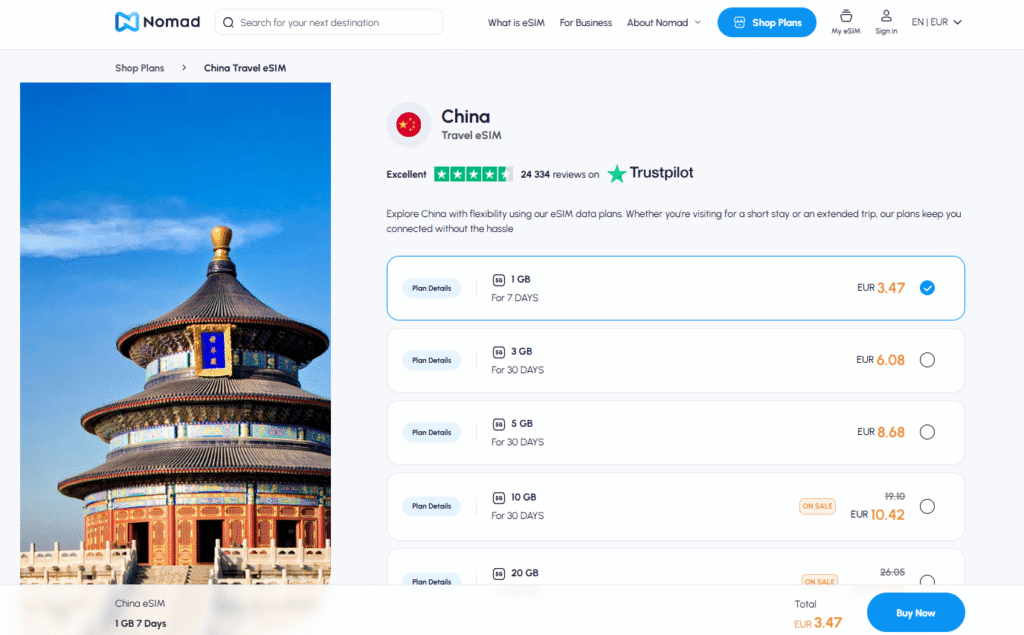Select the 3 GB 30-day plan
1024x635 pixels.
pyautogui.click(x=927, y=360)
